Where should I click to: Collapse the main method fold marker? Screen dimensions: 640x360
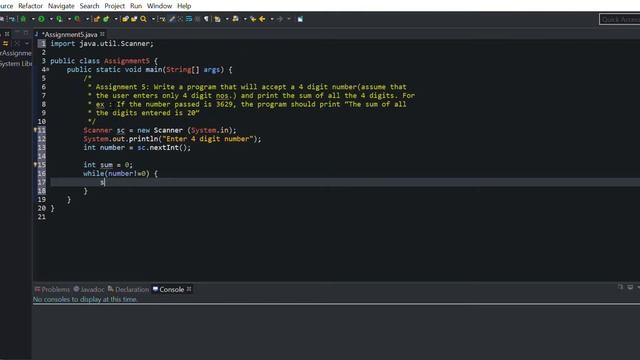coord(48,69)
